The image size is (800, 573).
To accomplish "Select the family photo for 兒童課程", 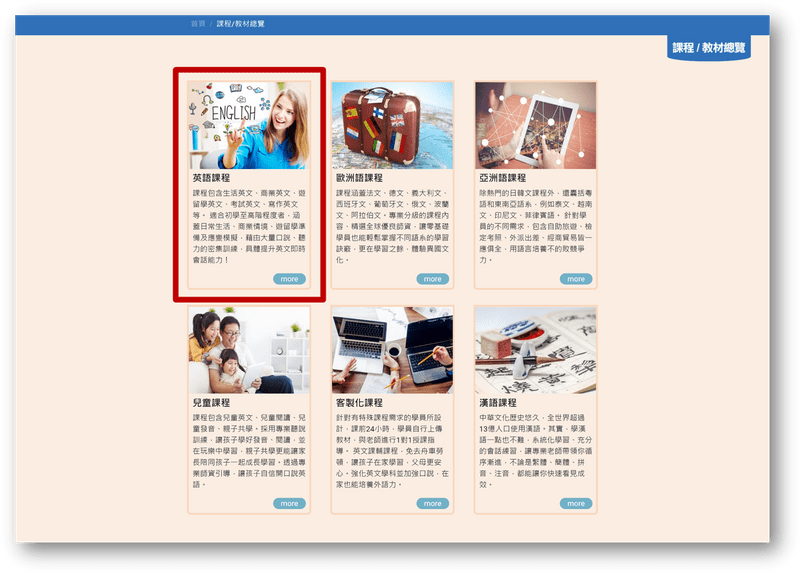I will pos(249,350).
